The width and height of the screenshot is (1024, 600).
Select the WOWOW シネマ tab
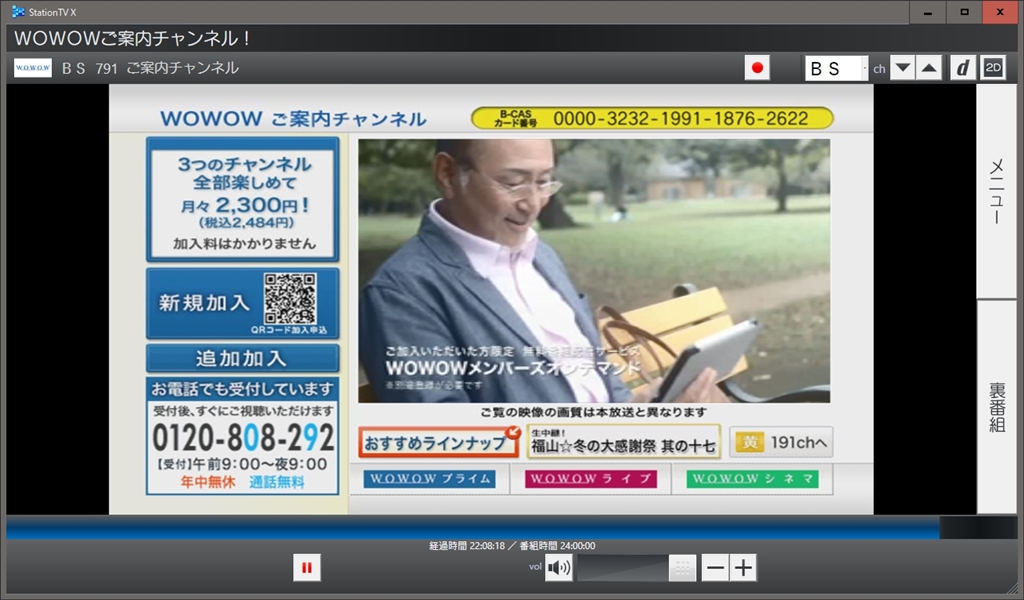(752, 479)
